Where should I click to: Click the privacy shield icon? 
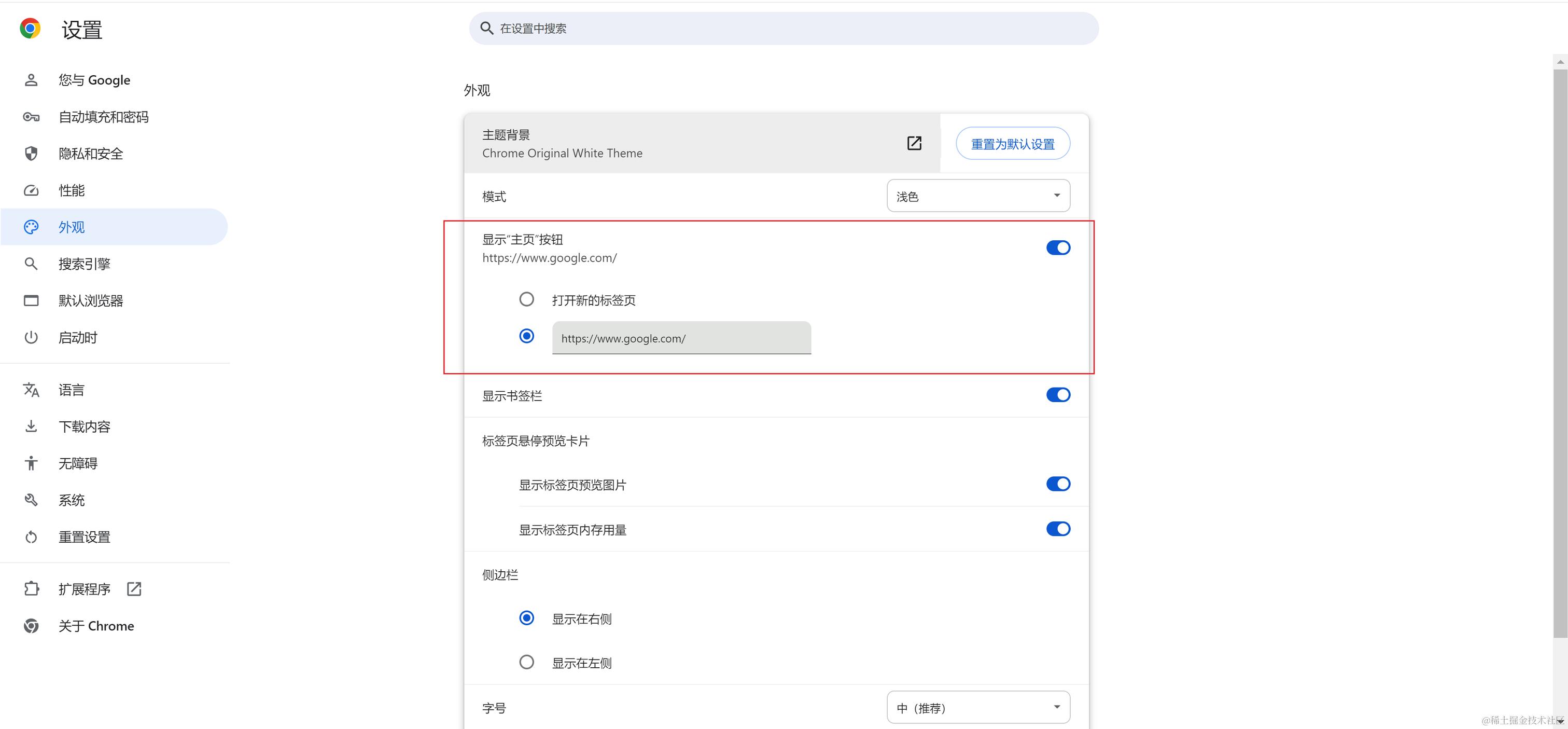[x=31, y=154]
